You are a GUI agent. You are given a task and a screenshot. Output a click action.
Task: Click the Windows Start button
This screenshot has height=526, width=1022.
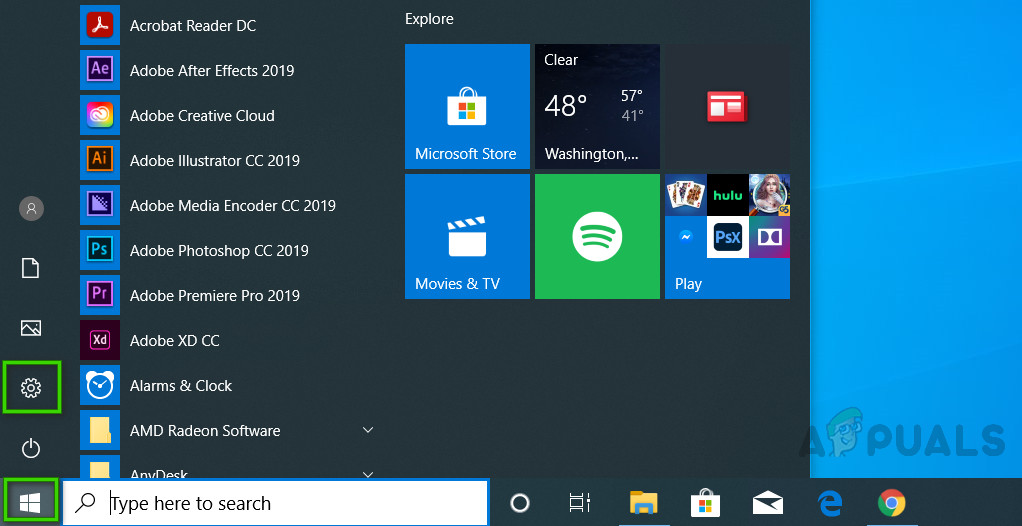point(30,503)
